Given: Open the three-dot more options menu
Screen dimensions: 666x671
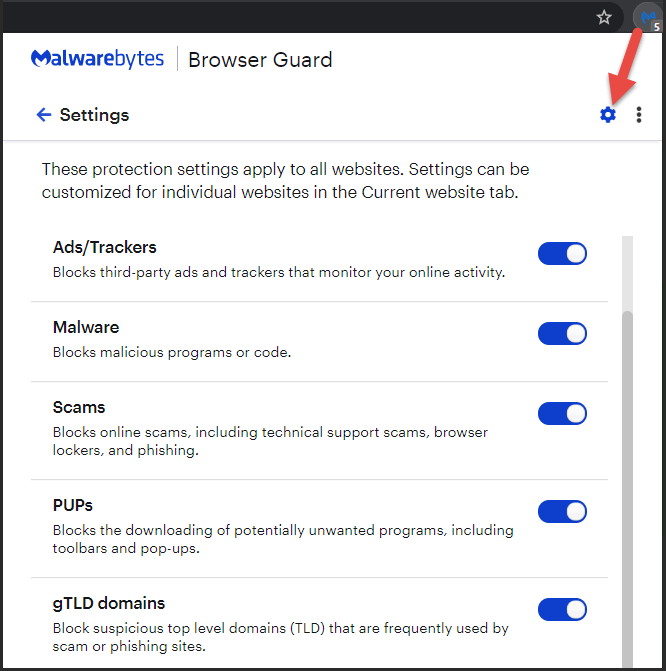Looking at the screenshot, I should [x=639, y=115].
